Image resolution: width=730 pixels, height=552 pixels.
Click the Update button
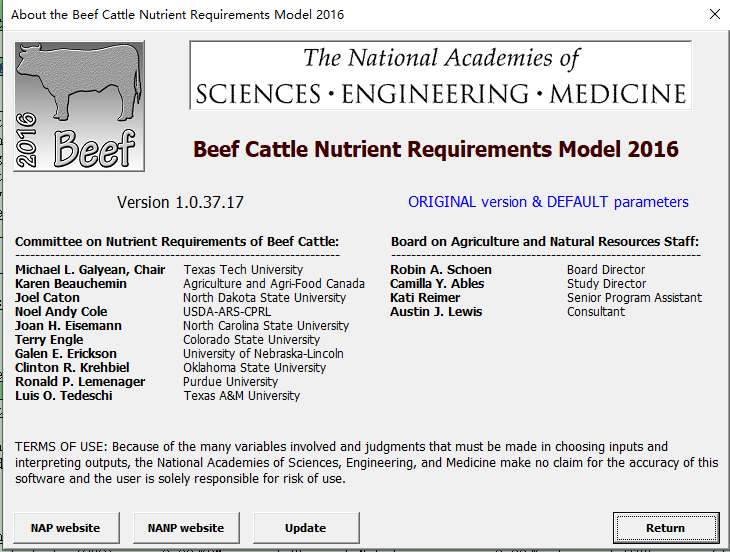(x=306, y=528)
